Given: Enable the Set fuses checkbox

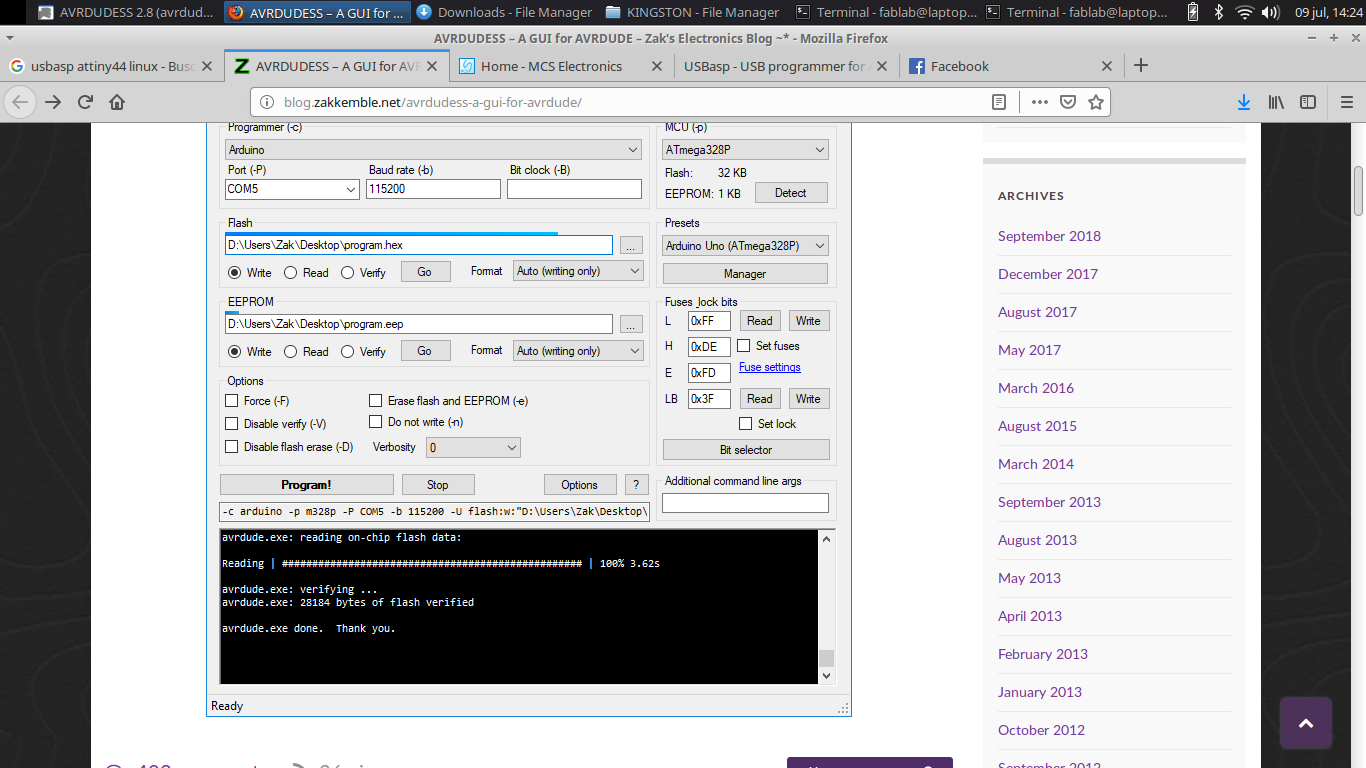Looking at the screenshot, I should [744, 346].
